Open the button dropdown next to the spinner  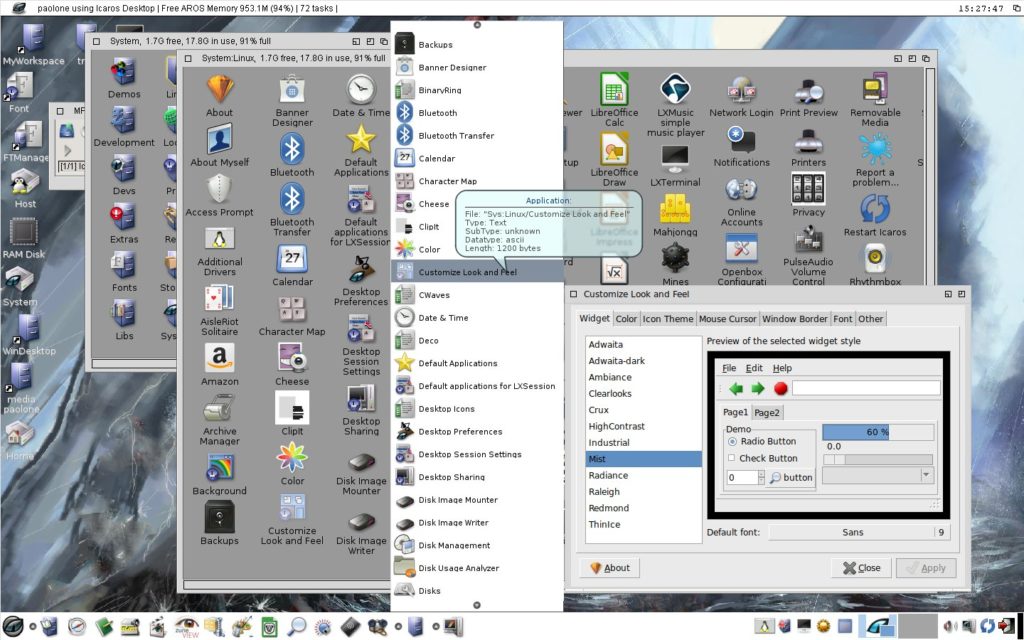(x=790, y=478)
